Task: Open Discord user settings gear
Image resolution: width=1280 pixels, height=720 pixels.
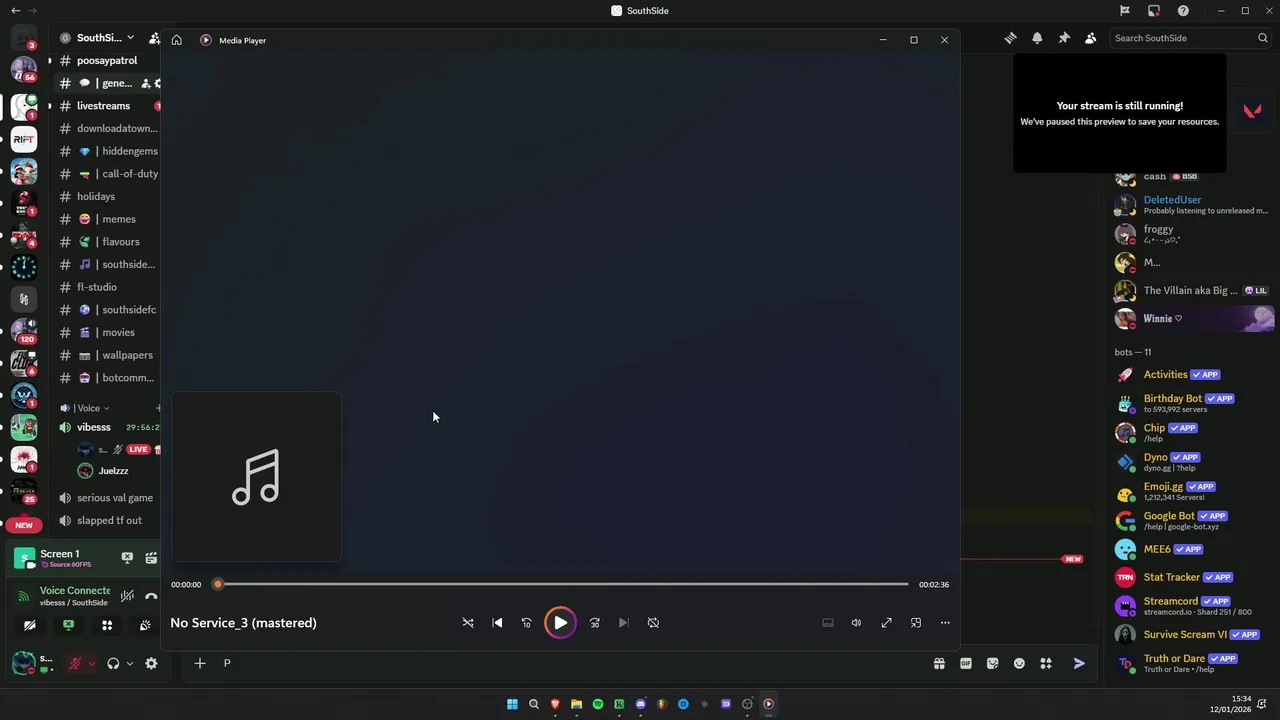Action: point(151,663)
